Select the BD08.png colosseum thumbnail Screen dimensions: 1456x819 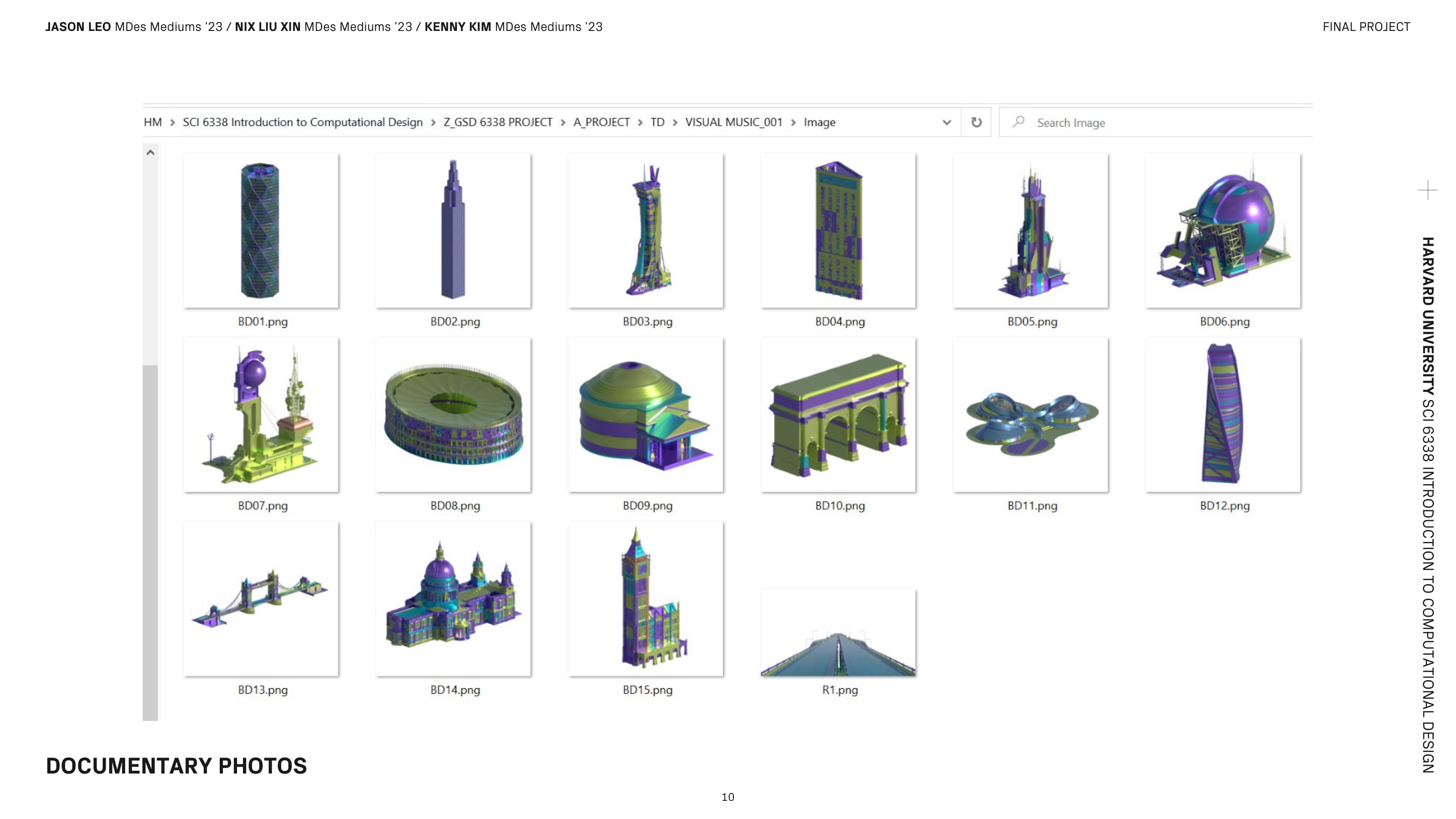tap(453, 415)
